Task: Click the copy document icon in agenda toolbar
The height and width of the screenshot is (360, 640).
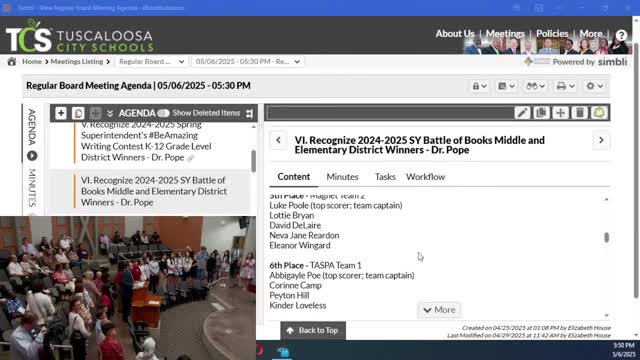Action: (x=78, y=113)
